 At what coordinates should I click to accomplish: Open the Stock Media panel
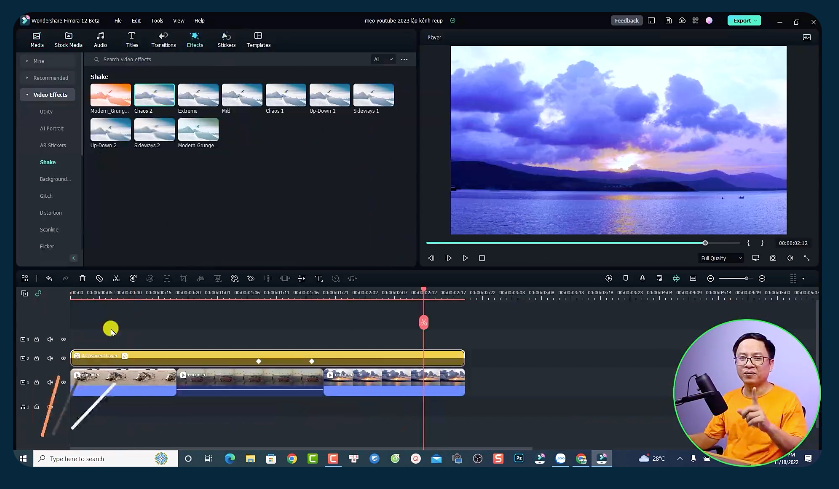68,39
